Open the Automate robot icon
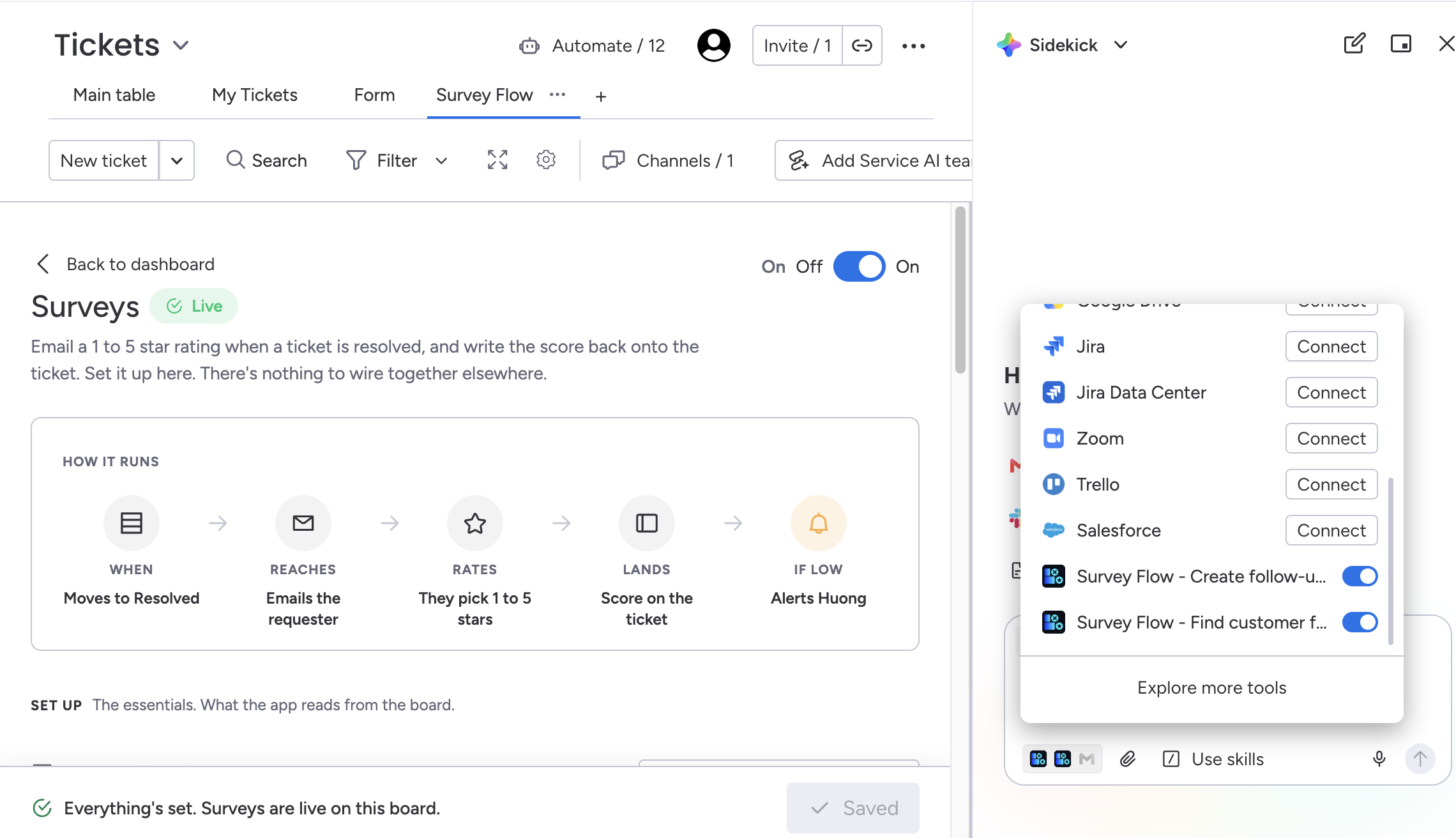Viewport: 1456px width, 838px height. coord(529,46)
